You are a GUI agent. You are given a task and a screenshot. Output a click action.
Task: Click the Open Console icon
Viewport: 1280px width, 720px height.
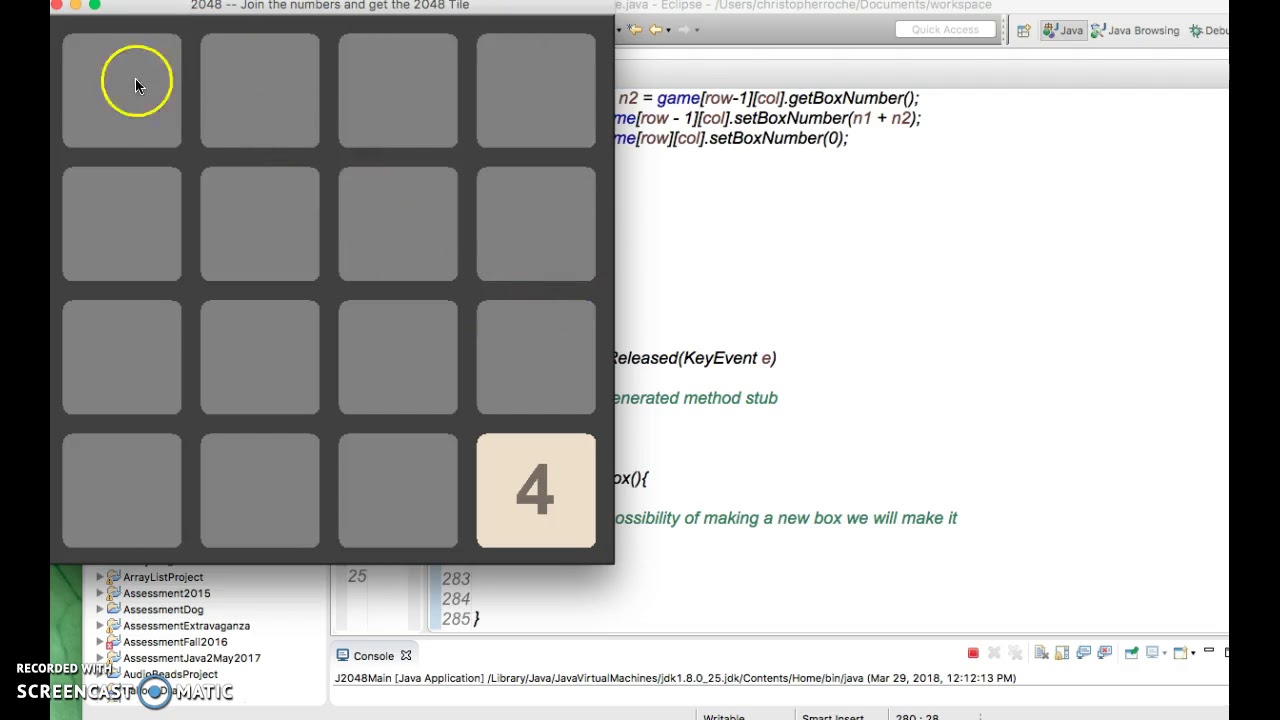tap(1180, 653)
